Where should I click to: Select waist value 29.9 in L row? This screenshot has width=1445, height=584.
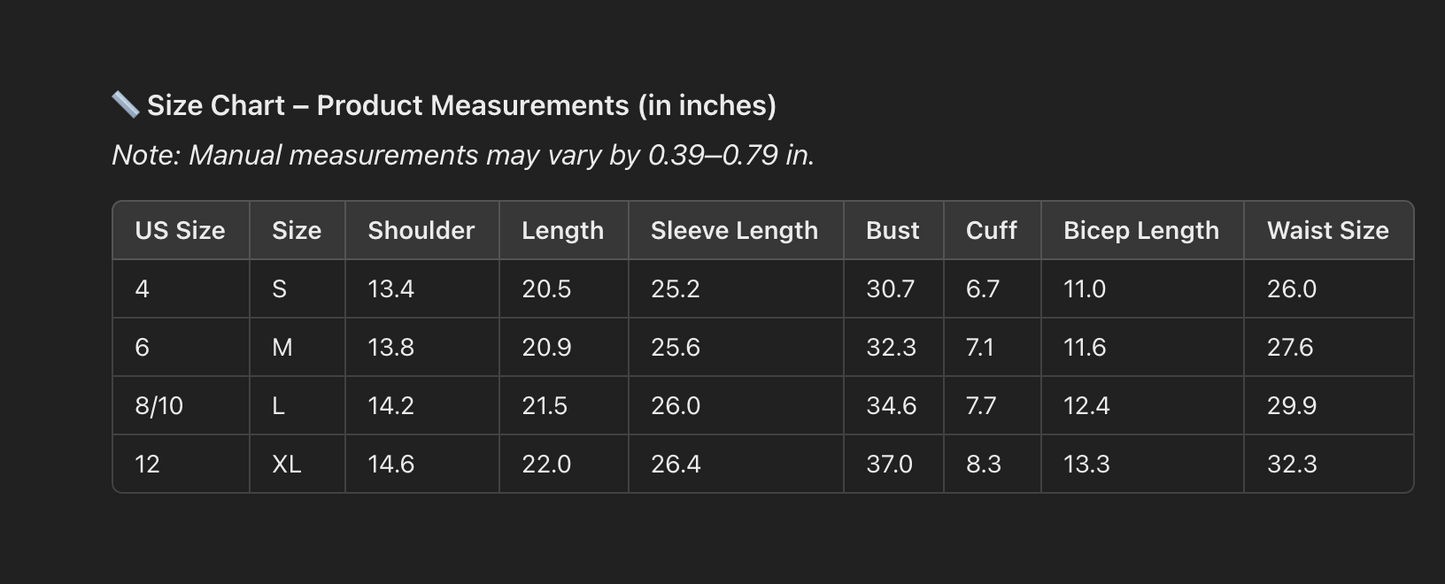(x=1291, y=406)
